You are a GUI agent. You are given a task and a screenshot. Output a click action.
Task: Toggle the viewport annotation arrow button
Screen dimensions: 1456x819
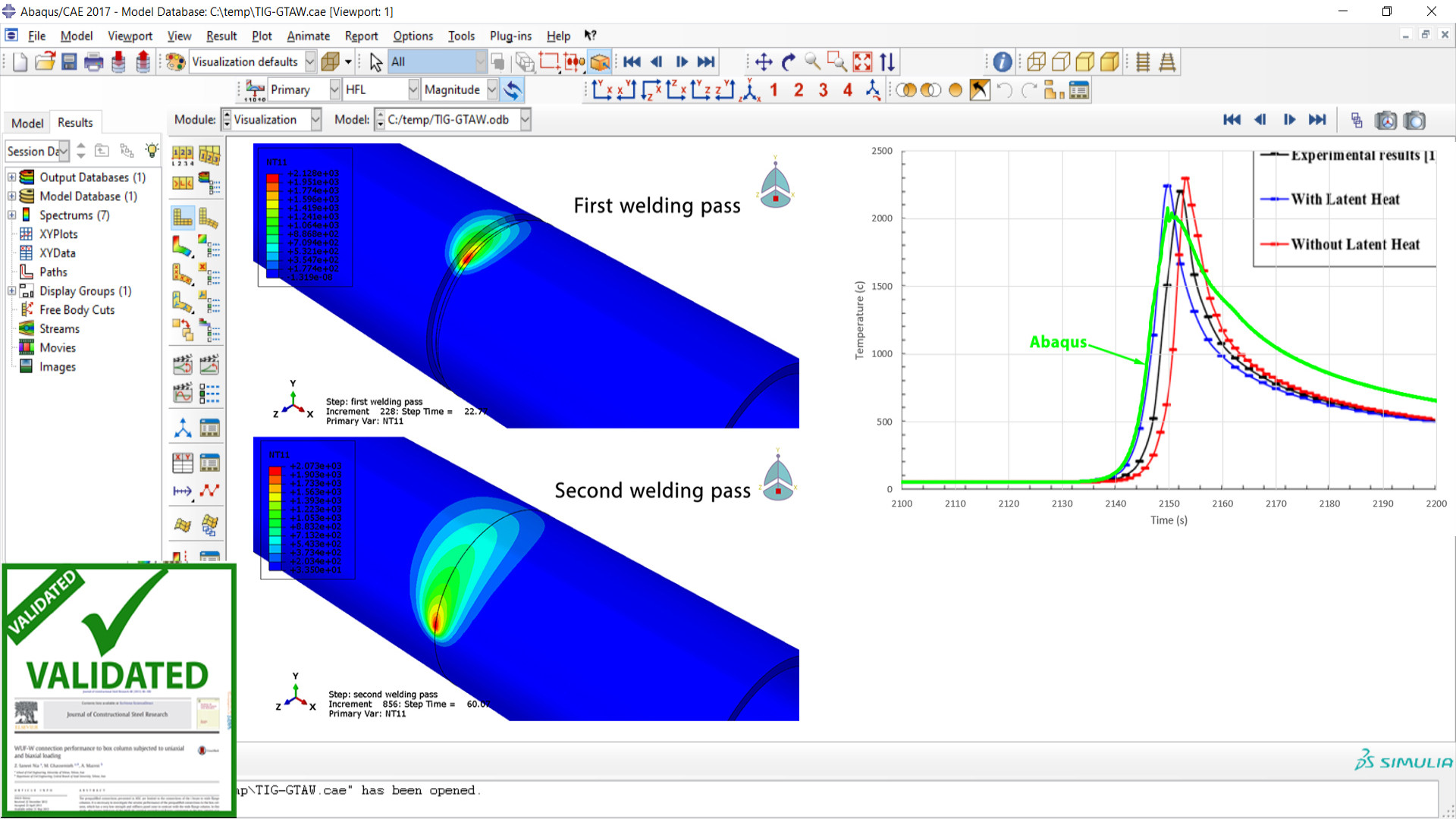click(980, 90)
